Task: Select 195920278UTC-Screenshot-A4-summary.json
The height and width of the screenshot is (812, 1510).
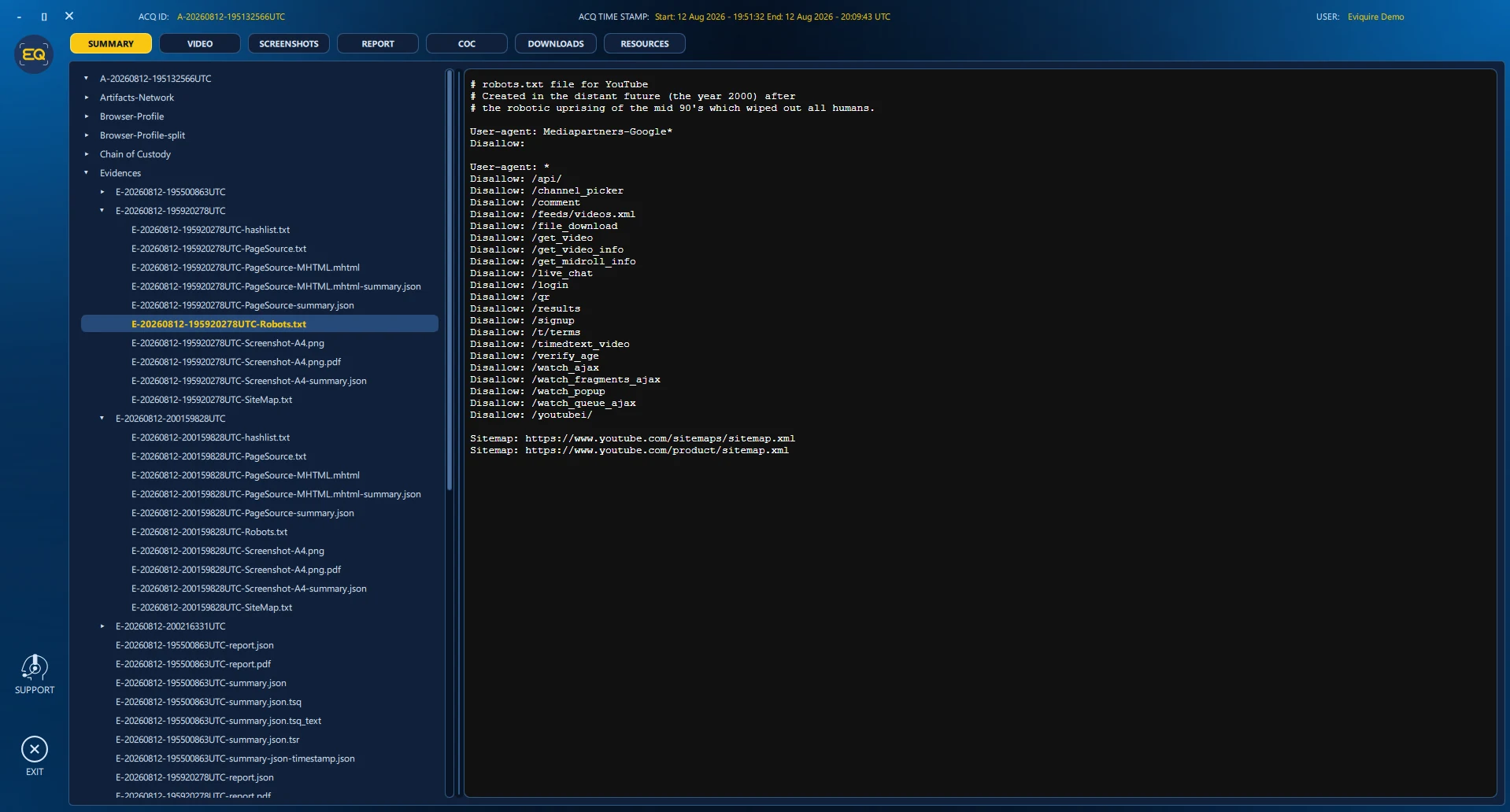Action: [x=249, y=381]
